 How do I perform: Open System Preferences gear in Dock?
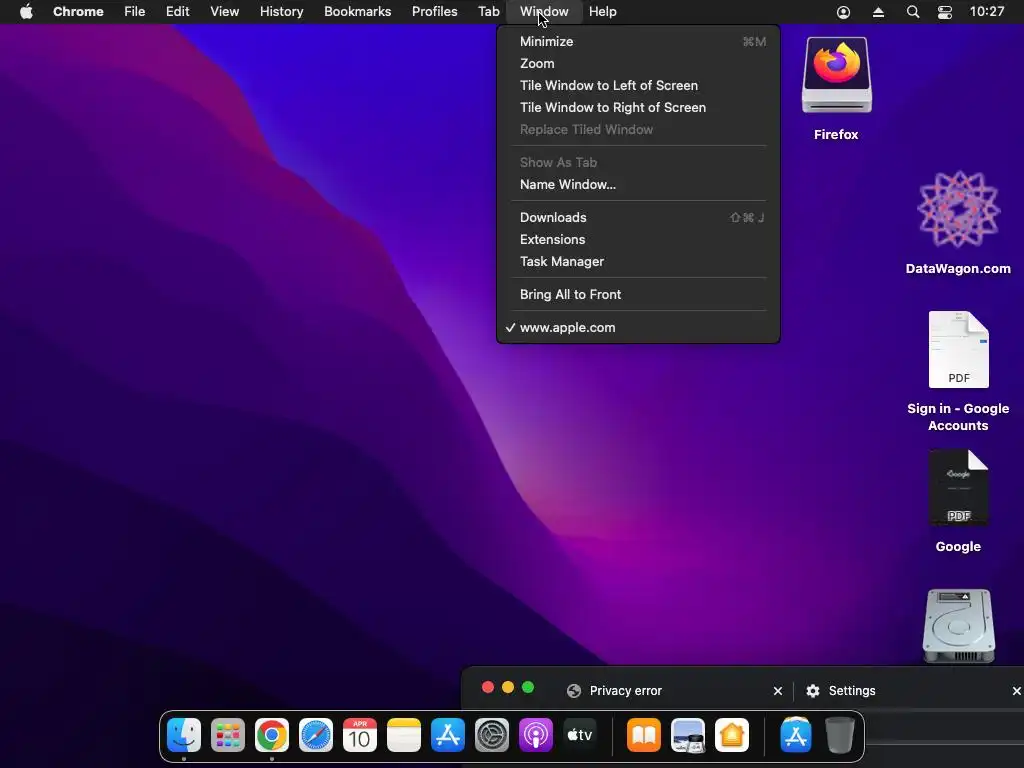(x=491, y=735)
